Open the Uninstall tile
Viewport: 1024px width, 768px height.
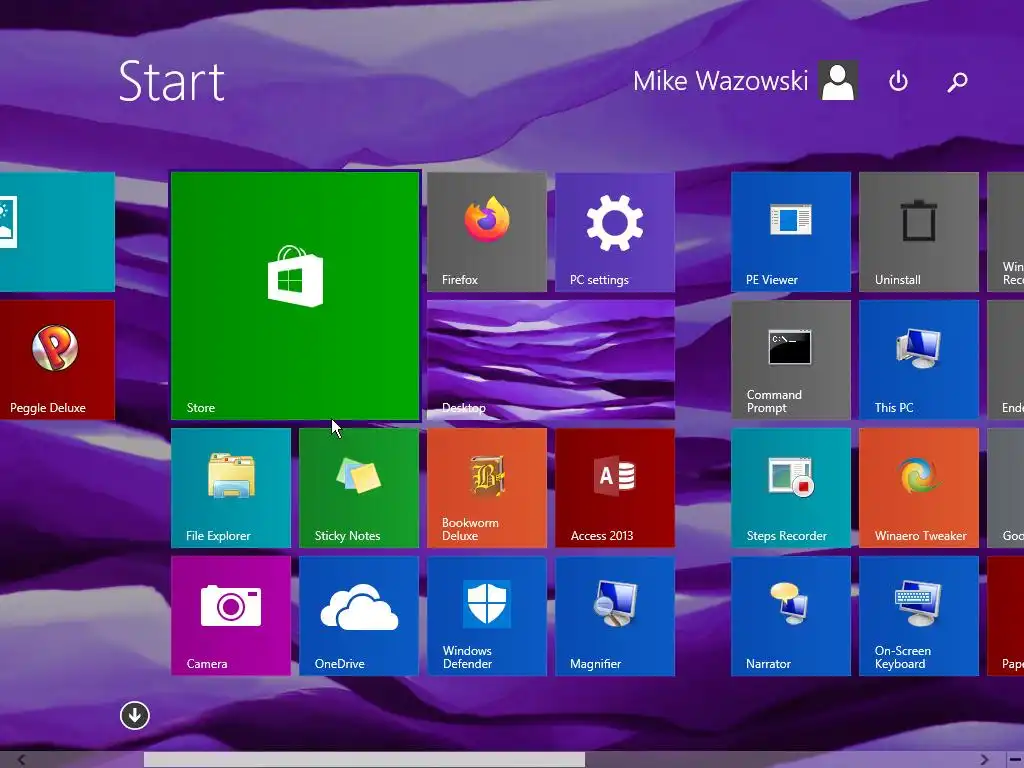click(919, 232)
